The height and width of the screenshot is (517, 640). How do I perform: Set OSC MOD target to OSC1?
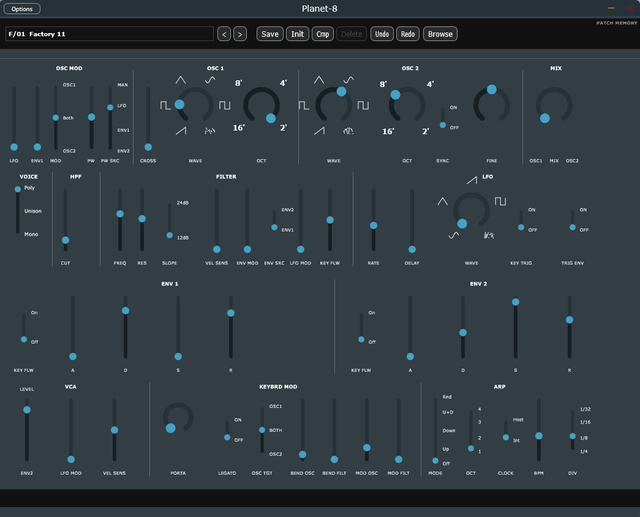69,85
